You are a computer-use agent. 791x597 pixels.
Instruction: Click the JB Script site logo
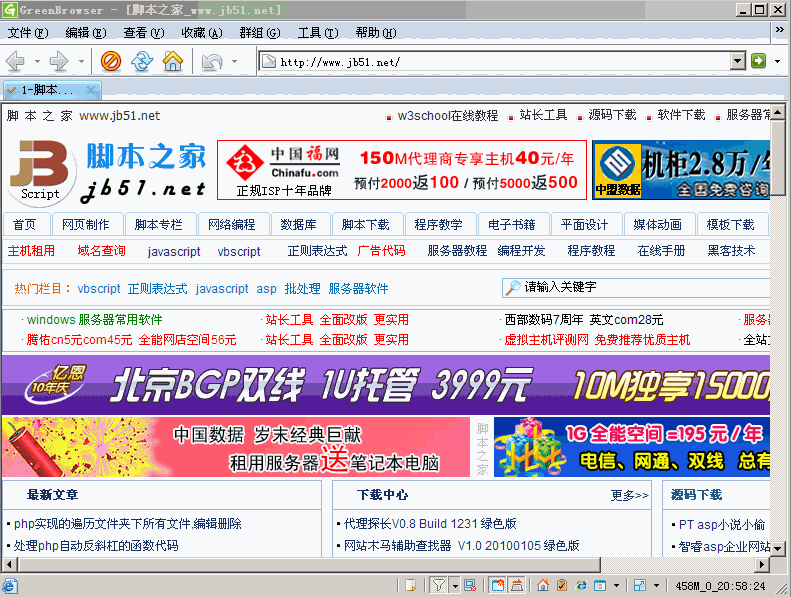tap(42, 173)
